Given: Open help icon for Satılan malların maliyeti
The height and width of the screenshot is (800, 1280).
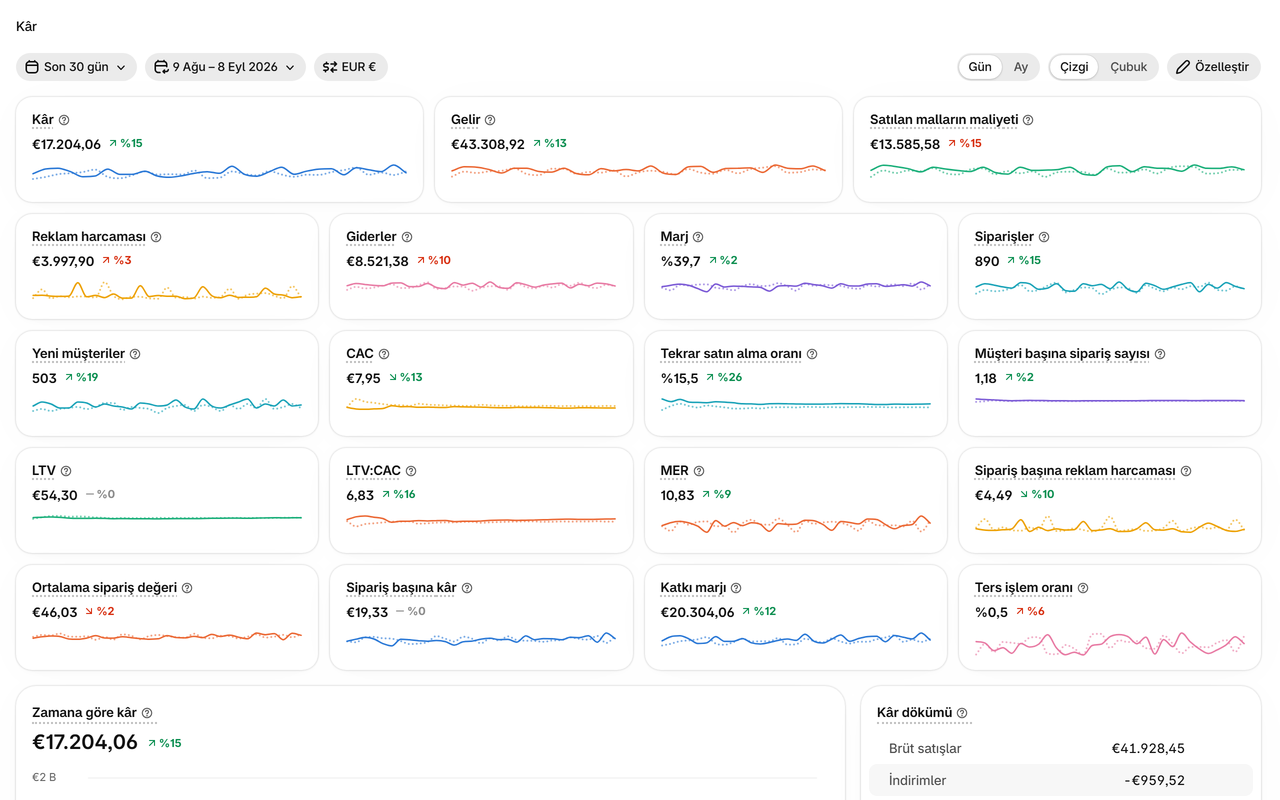Looking at the screenshot, I should click(x=1028, y=120).
